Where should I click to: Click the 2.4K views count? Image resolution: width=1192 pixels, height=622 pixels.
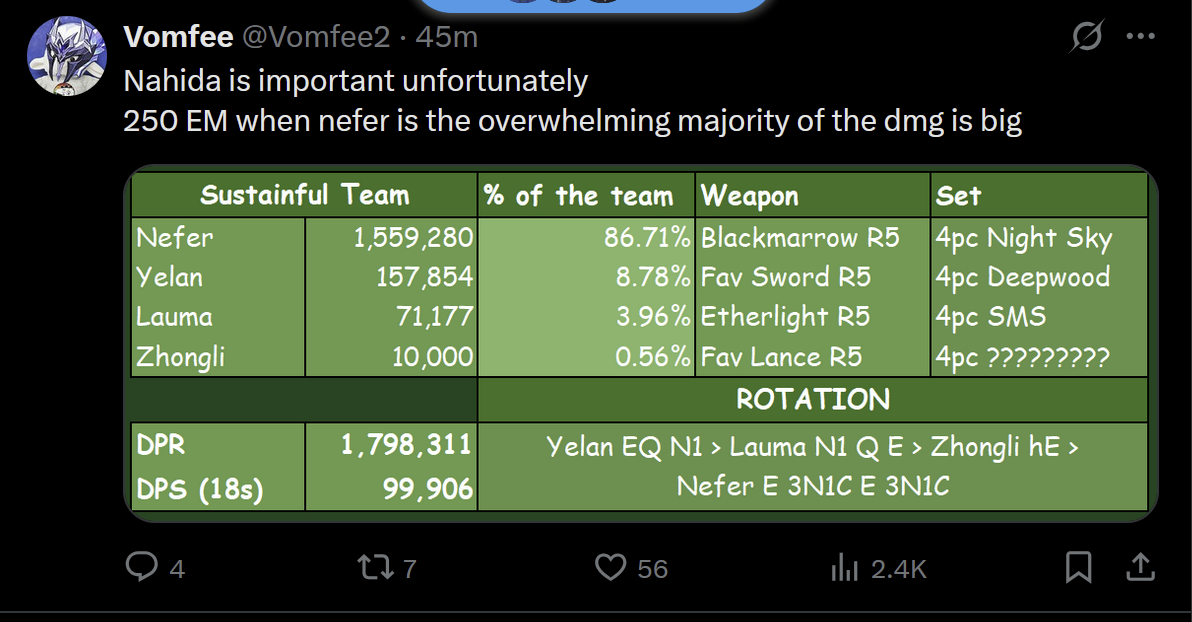point(898,569)
